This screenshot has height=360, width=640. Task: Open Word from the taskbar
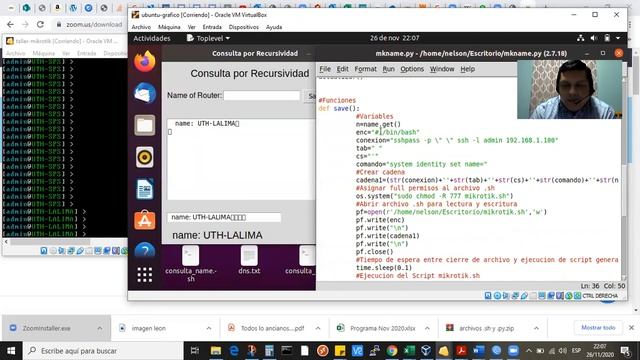coord(479,351)
